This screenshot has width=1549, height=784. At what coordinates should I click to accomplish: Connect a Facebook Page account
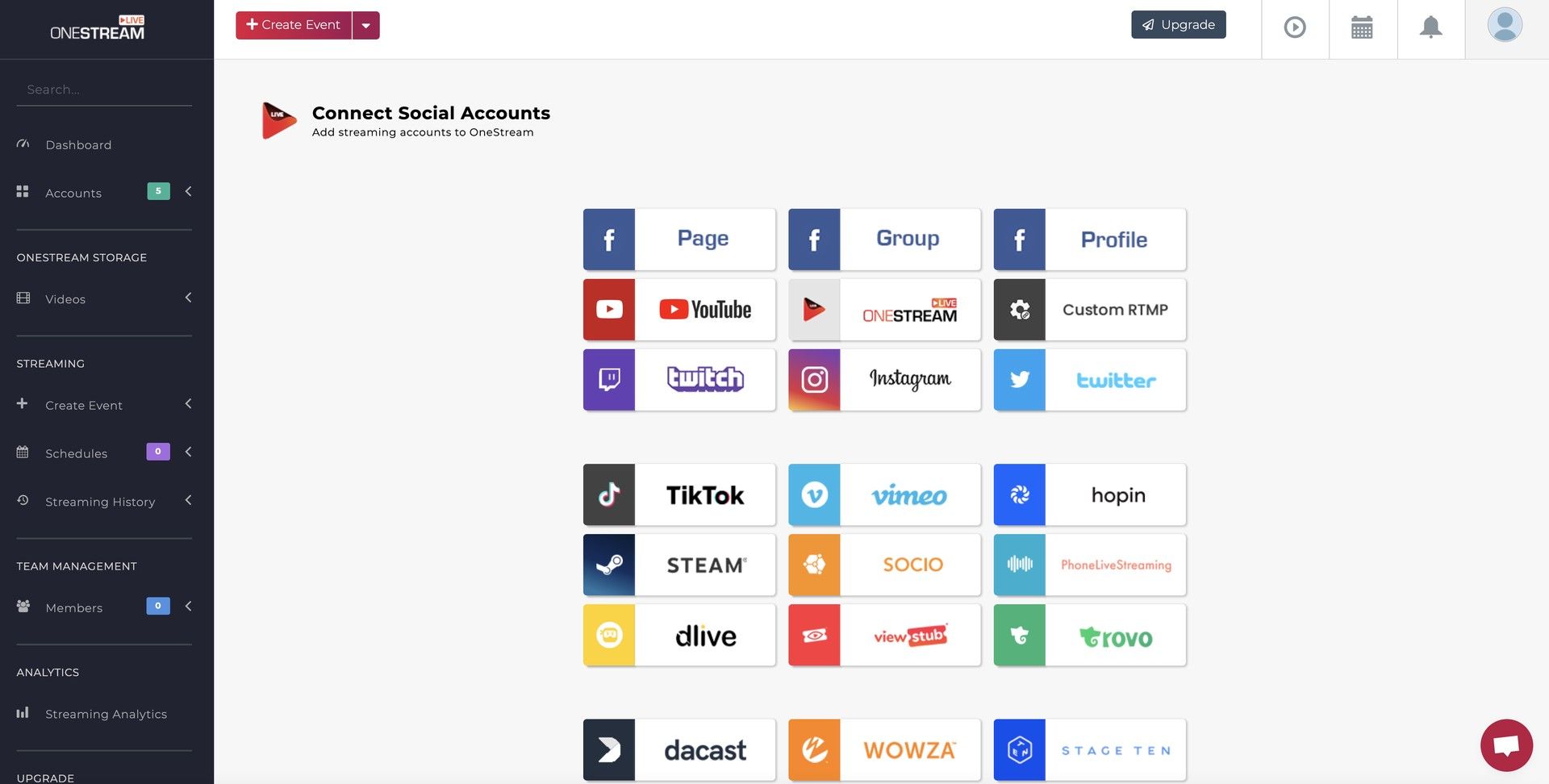(x=678, y=240)
